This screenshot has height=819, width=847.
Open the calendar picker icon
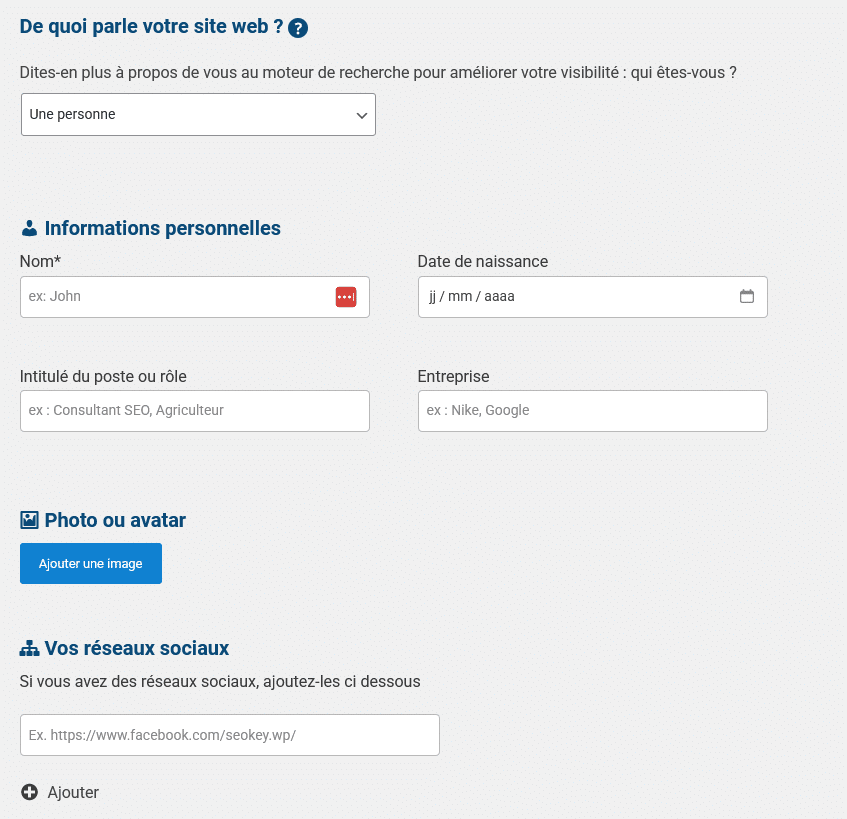pos(746,296)
